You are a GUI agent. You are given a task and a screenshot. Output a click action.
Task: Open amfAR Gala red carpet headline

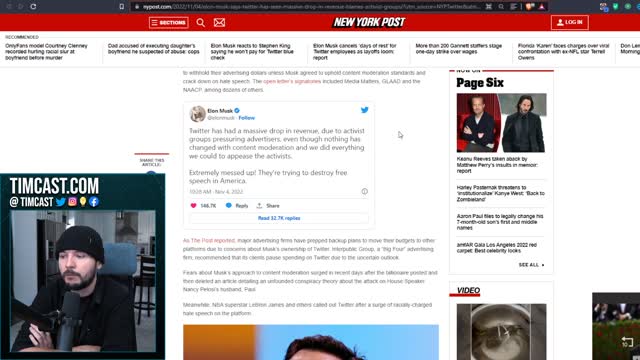point(497,248)
